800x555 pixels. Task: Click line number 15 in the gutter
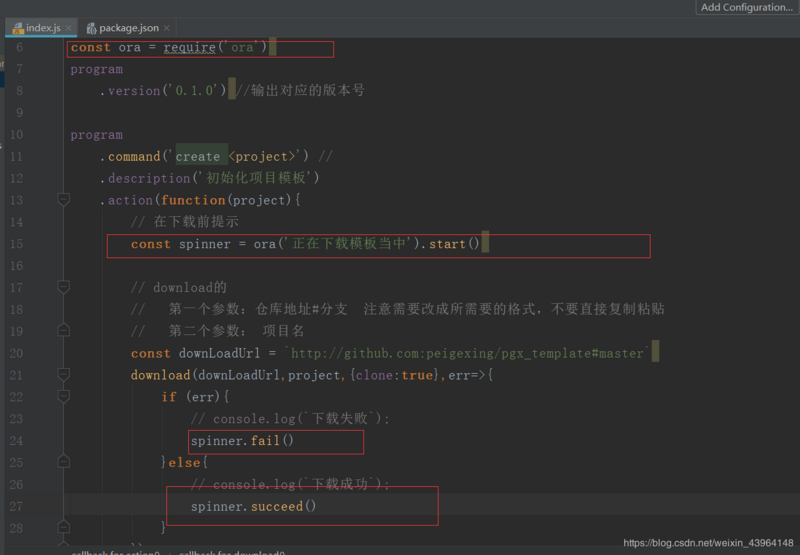coord(16,244)
